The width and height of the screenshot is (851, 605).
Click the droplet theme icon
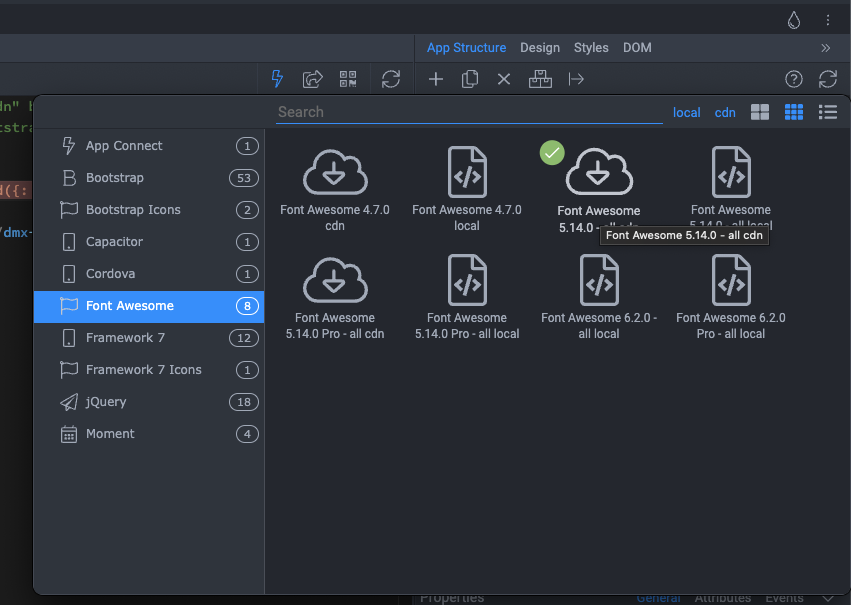[794, 20]
